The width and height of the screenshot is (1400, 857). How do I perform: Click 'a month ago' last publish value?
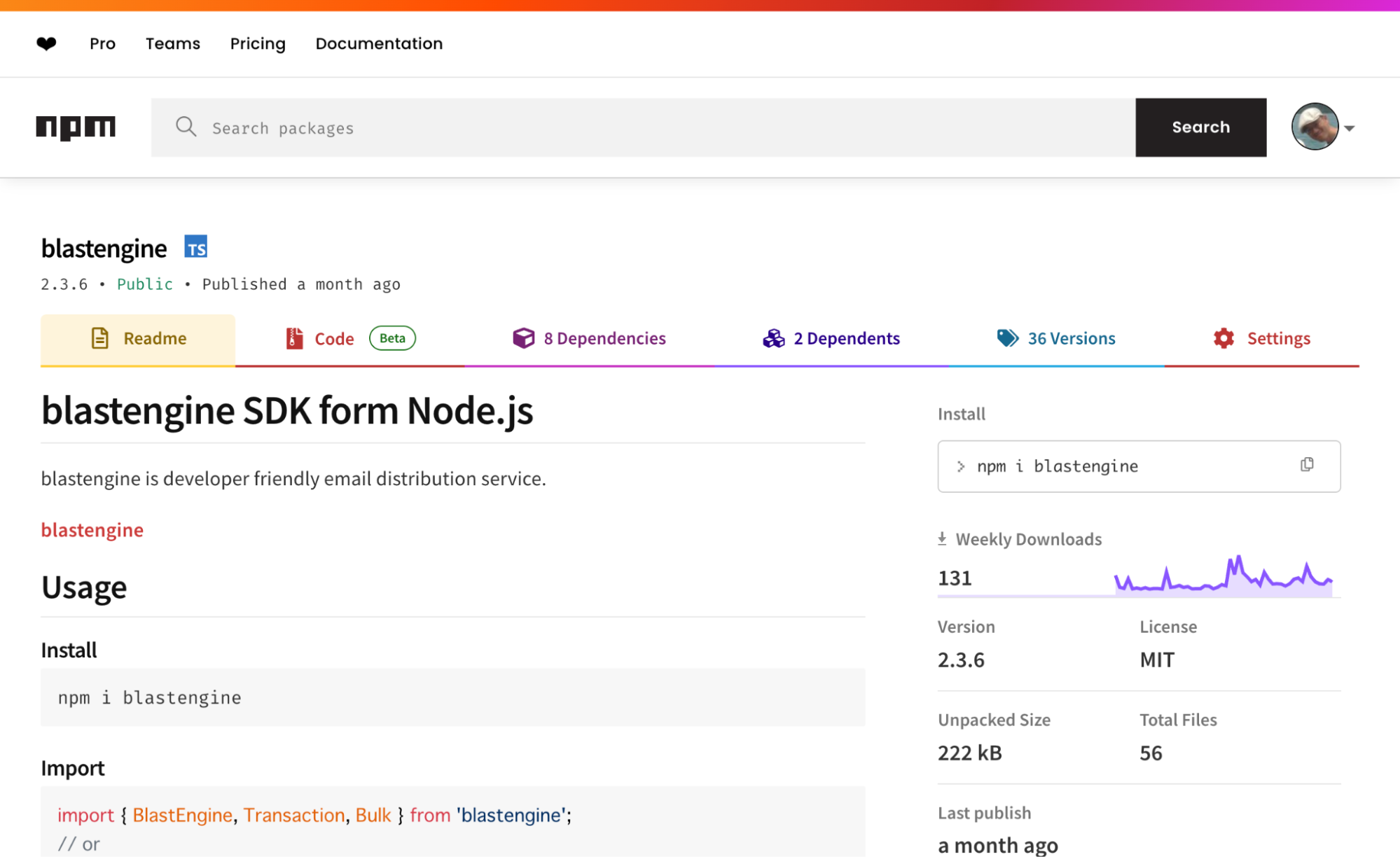(998, 845)
